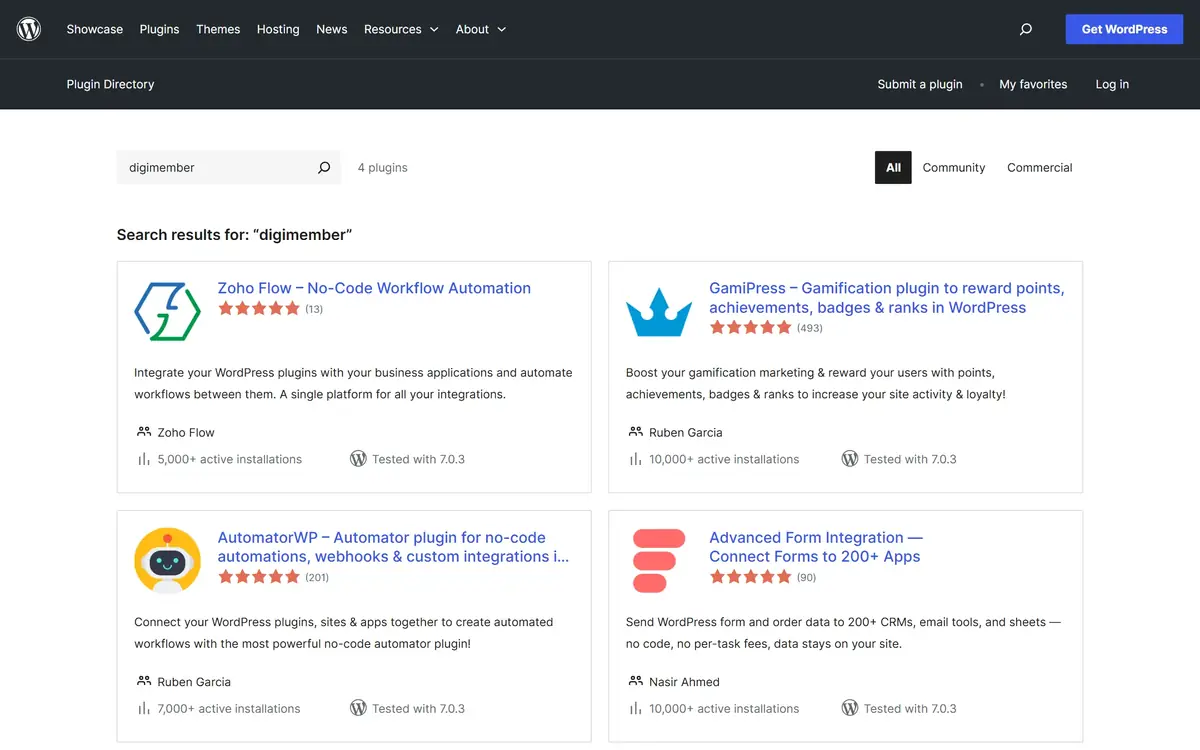
Task: Click the '4 plugins' result count
Action: (x=383, y=168)
